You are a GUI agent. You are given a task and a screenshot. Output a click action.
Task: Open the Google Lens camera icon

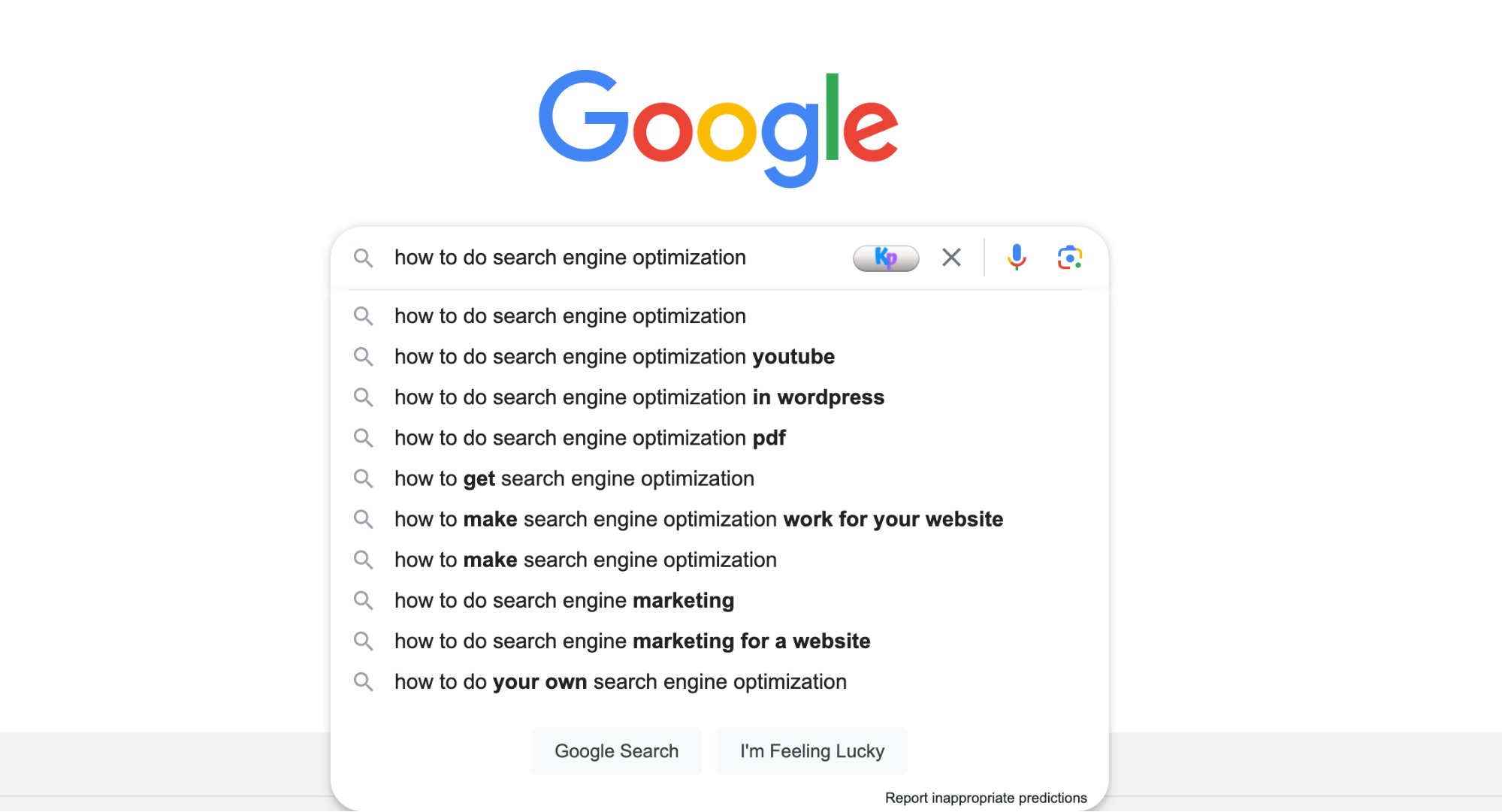[1070, 258]
